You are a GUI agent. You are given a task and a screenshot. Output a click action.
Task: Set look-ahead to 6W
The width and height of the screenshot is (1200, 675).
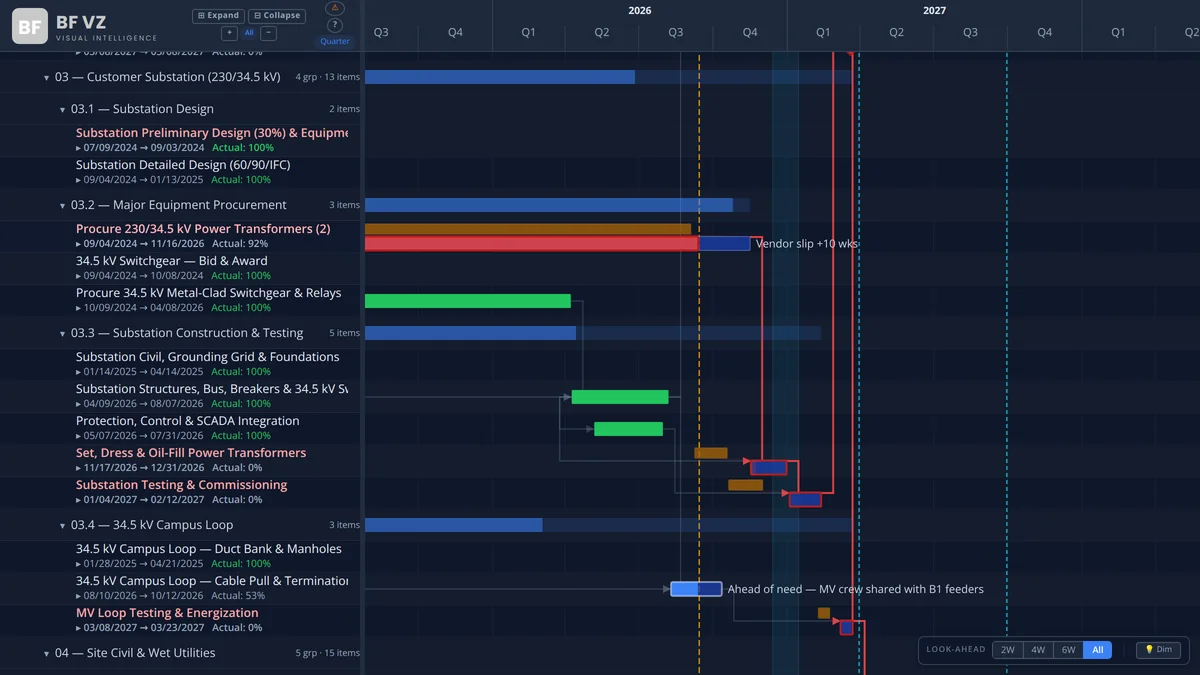pos(1068,650)
